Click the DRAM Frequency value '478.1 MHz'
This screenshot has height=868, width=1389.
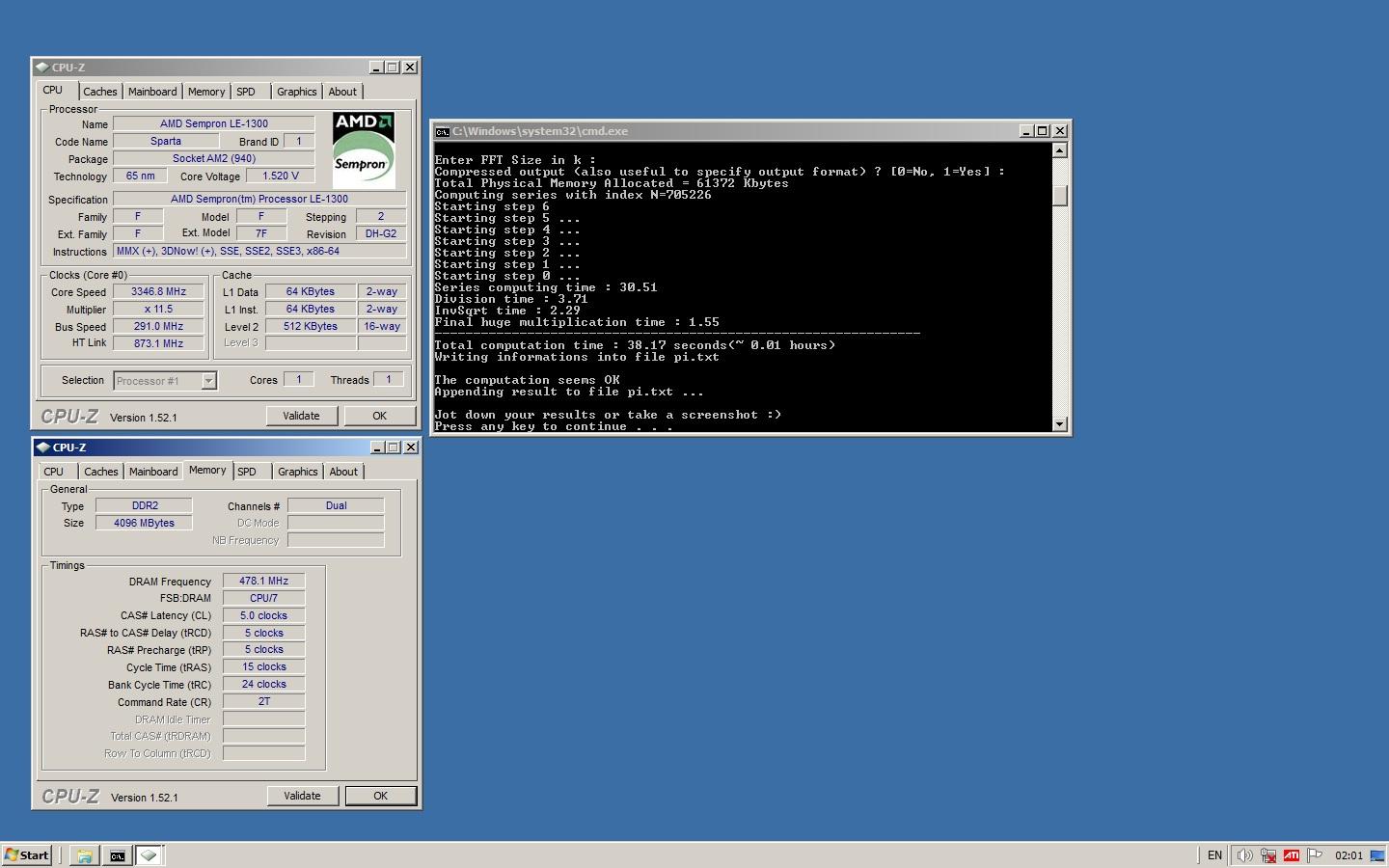pyautogui.click(x=264, y=581)
